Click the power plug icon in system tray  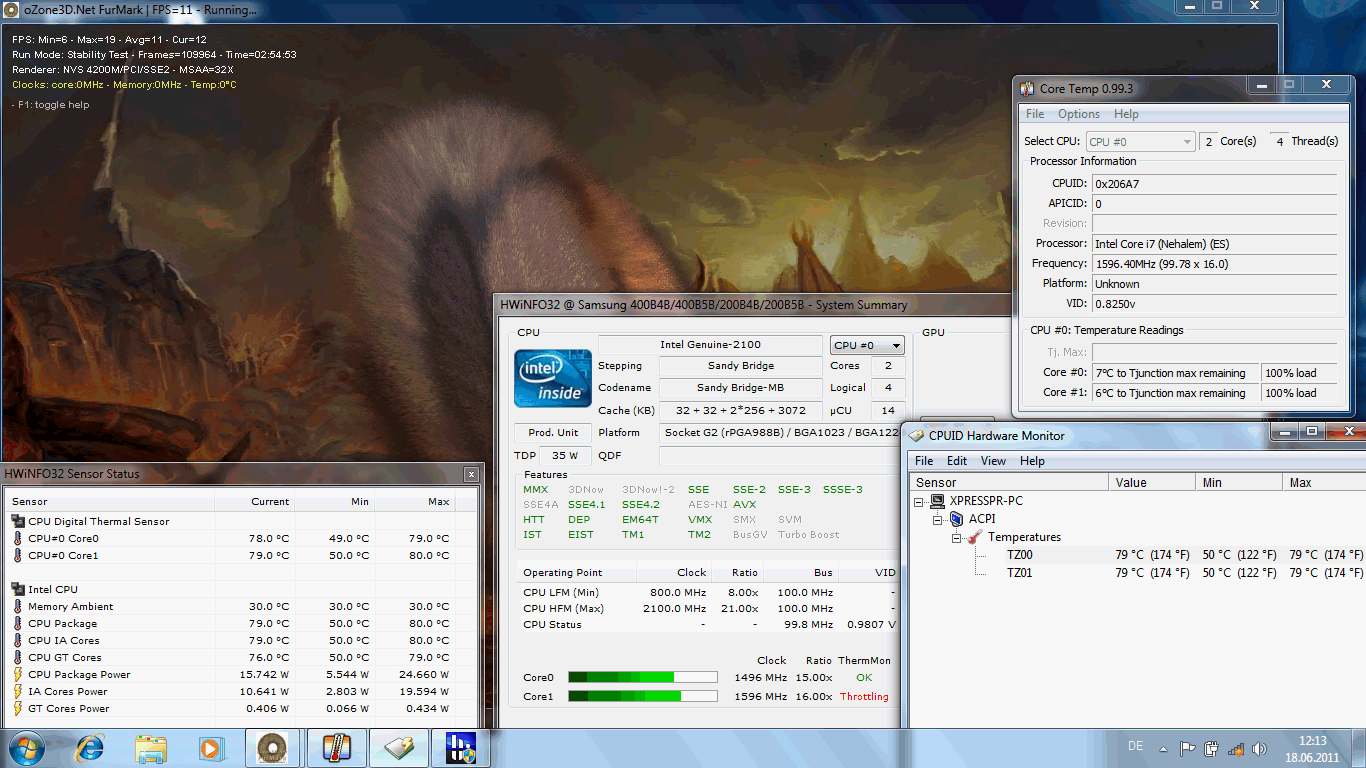point(1212,748)
